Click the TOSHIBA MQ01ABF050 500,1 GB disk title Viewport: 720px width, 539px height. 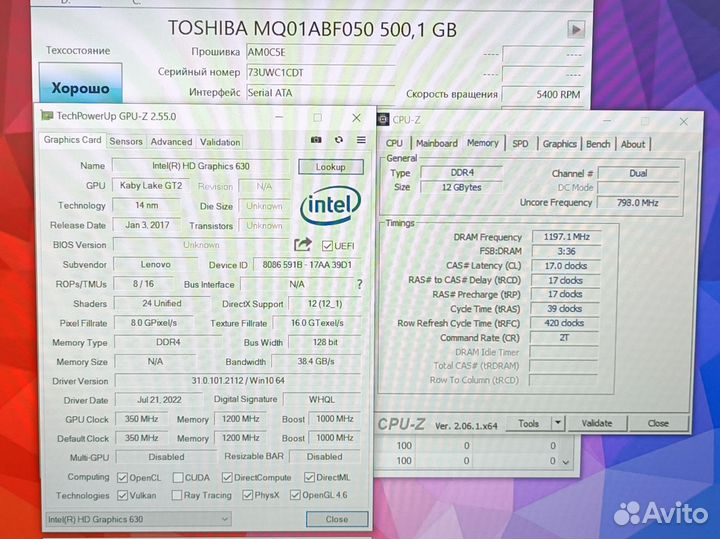[x=312, y=29]
